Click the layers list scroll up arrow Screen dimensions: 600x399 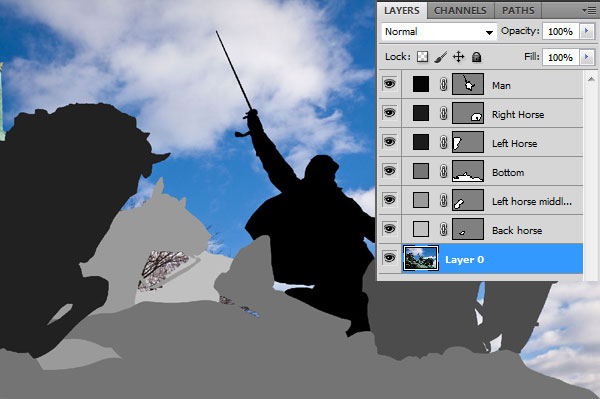(591, 79)
